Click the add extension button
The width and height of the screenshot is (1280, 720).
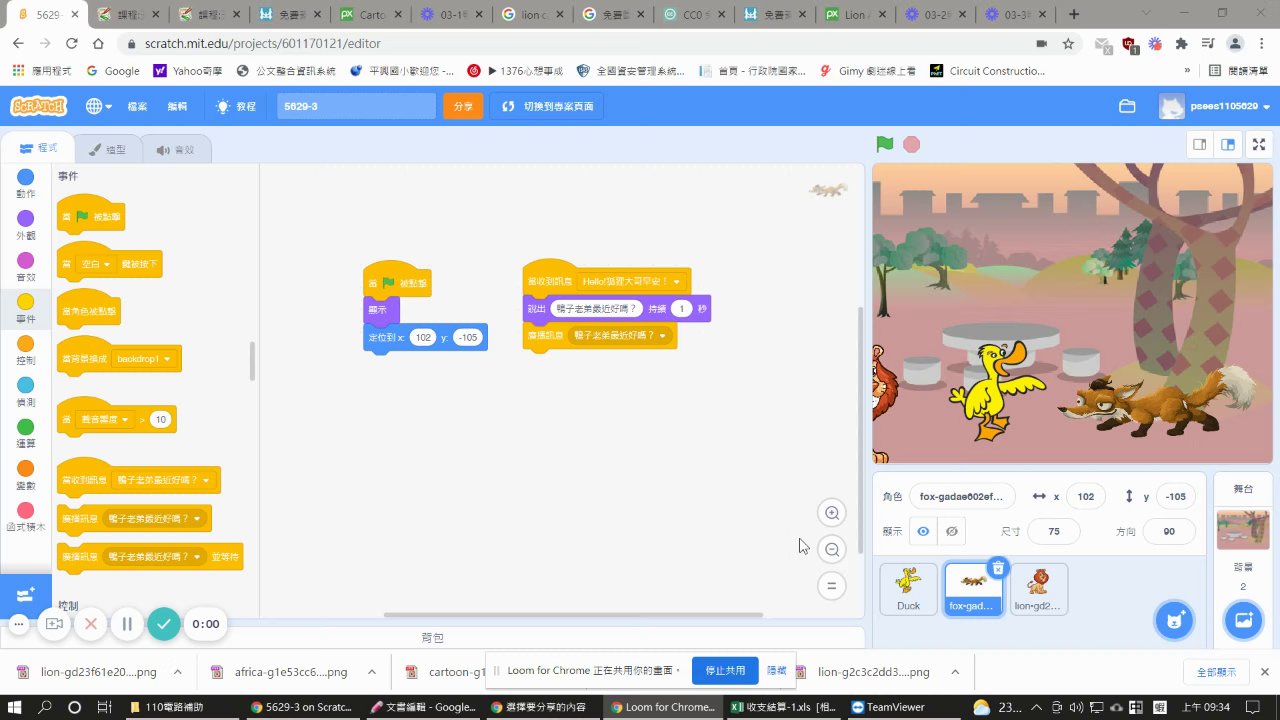[25, 595]
